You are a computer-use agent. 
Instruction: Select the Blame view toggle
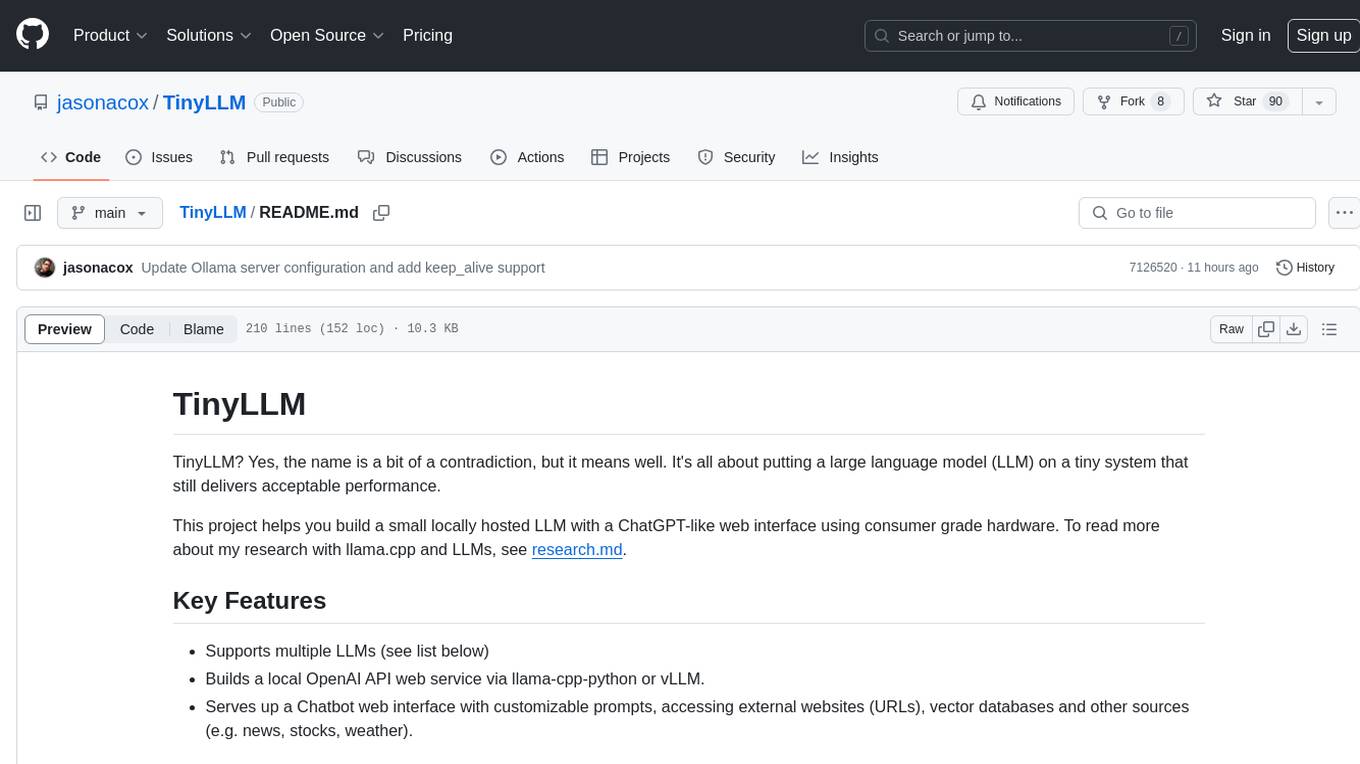[203, 329]
